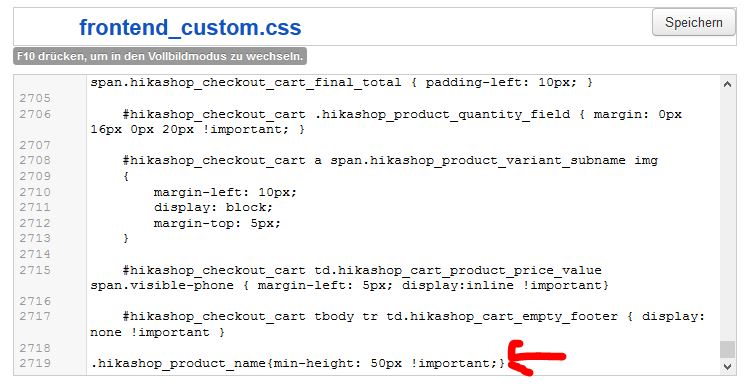Viewport: 756px width, 388px height.
Task: Click the scrollbar up arrow
Action: (728, 84)
